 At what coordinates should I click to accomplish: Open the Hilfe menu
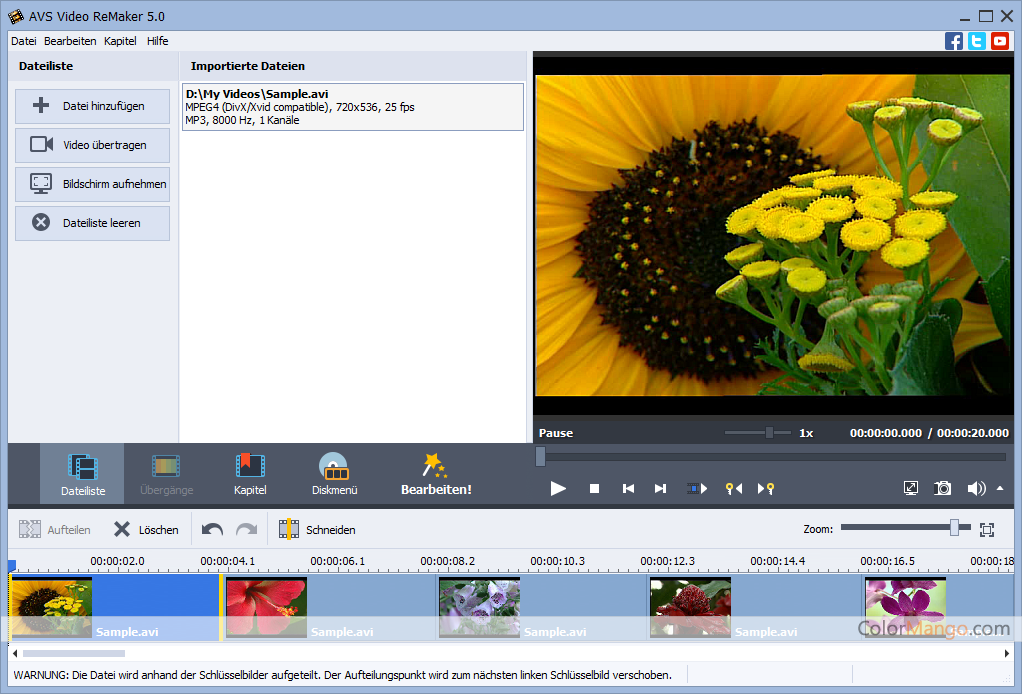tap(157, 41)
